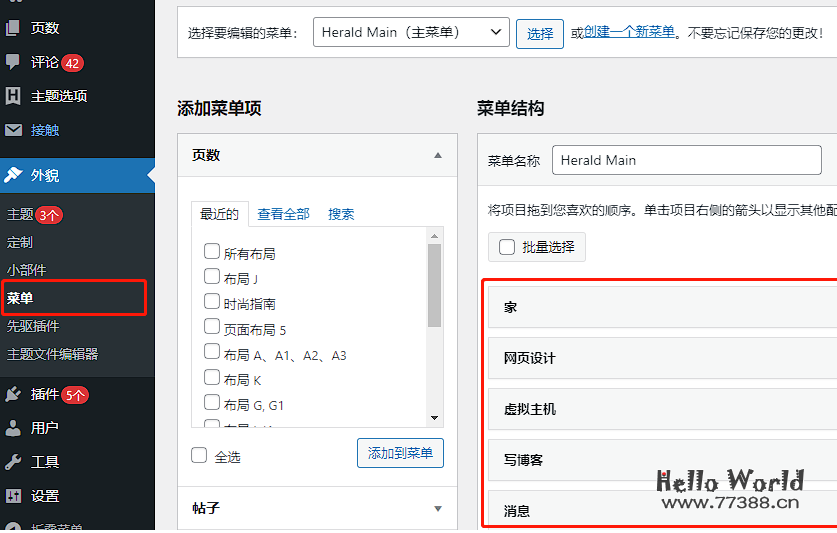Select the 网页设计 menu structure item

662,358
